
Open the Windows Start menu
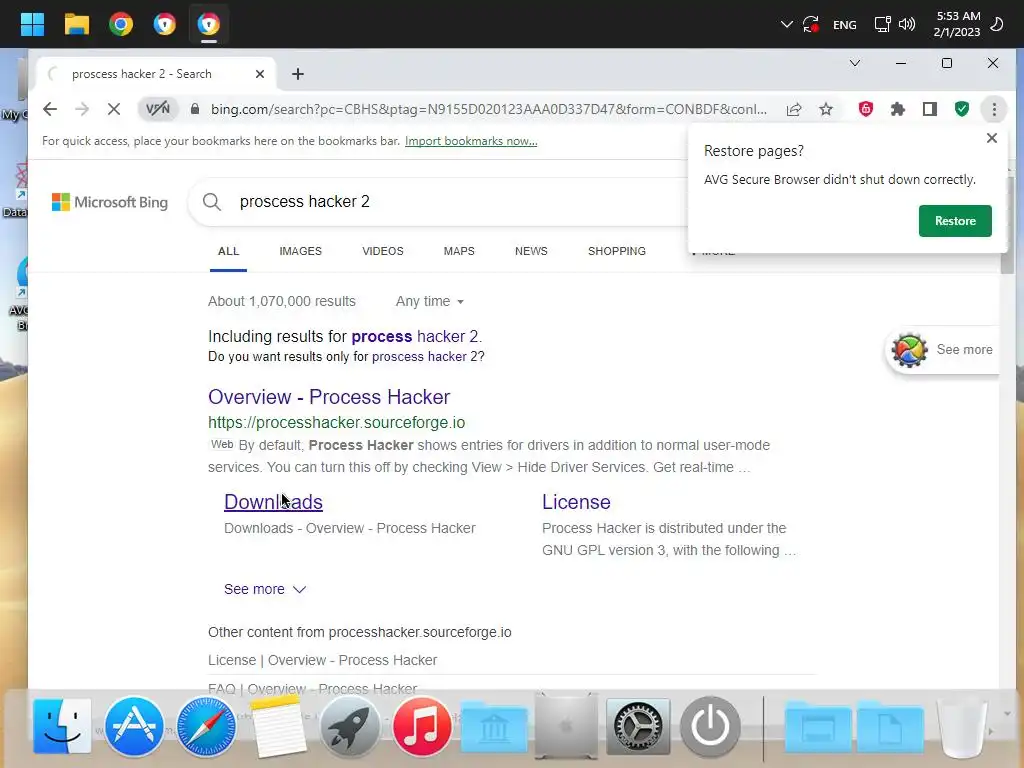32,24
